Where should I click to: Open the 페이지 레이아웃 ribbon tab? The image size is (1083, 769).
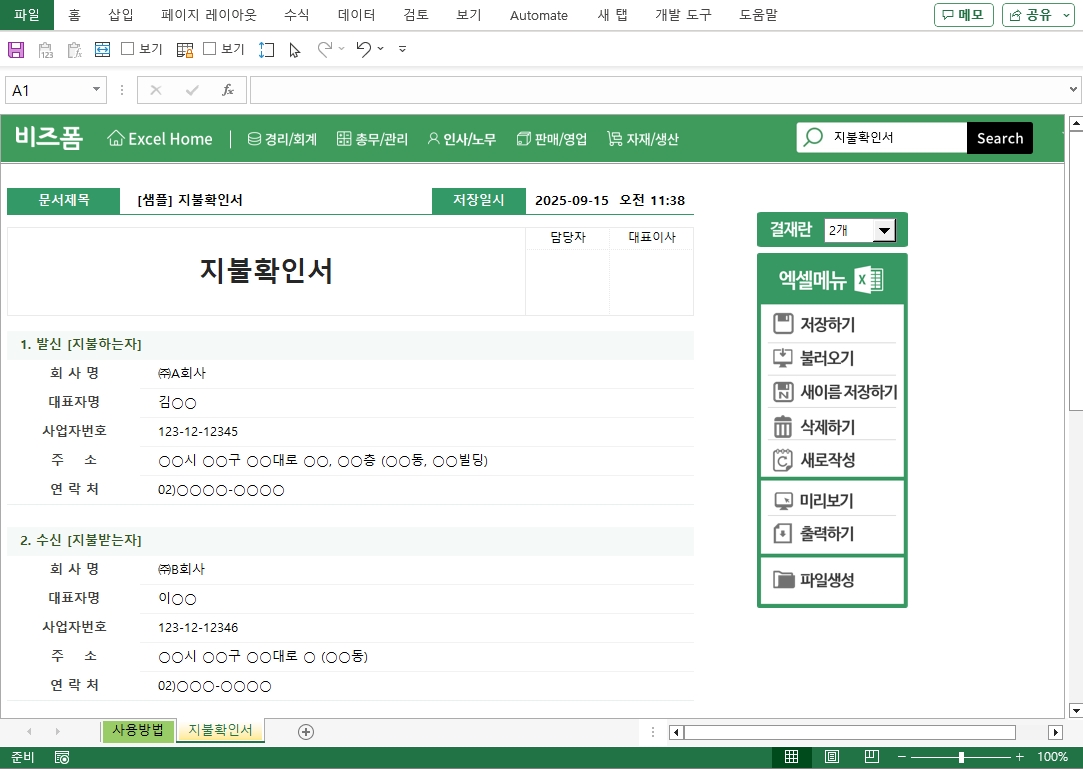[x=208, y=15]
